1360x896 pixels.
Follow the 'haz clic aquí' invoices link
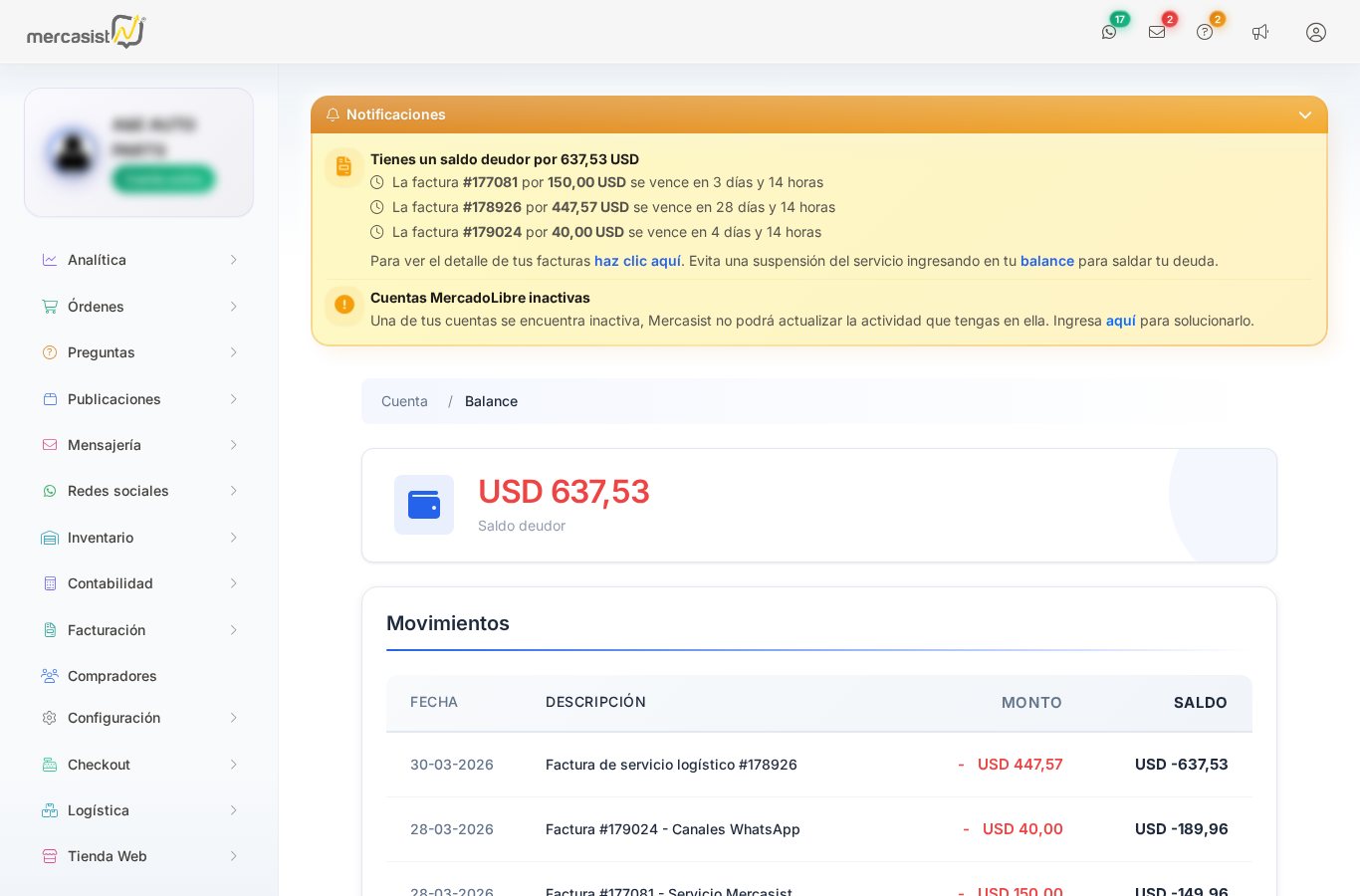tap(637, 261)
